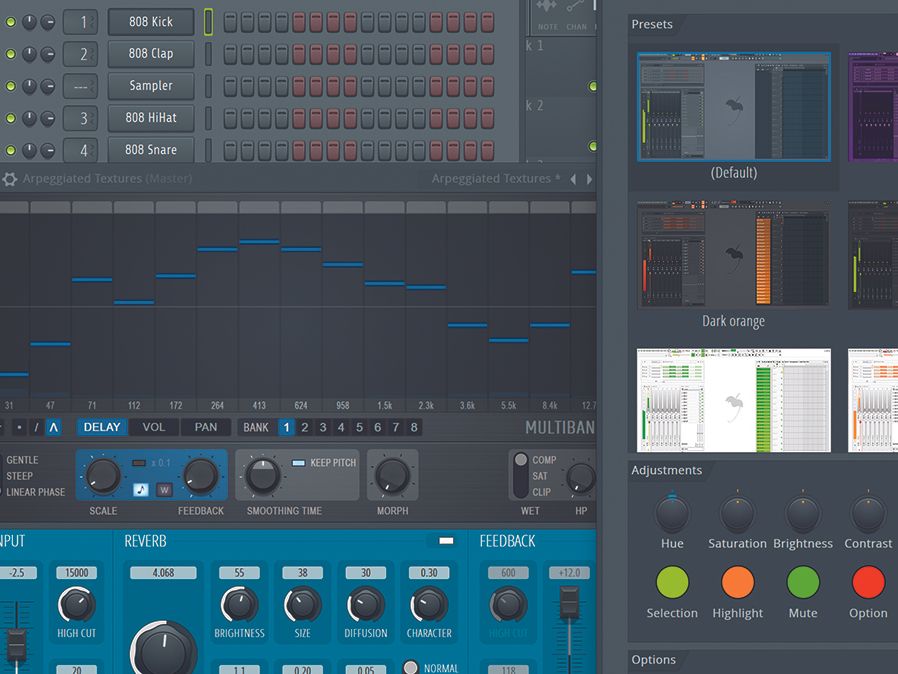
Task: Go to previous preset with left arrow
Action: 573,179
